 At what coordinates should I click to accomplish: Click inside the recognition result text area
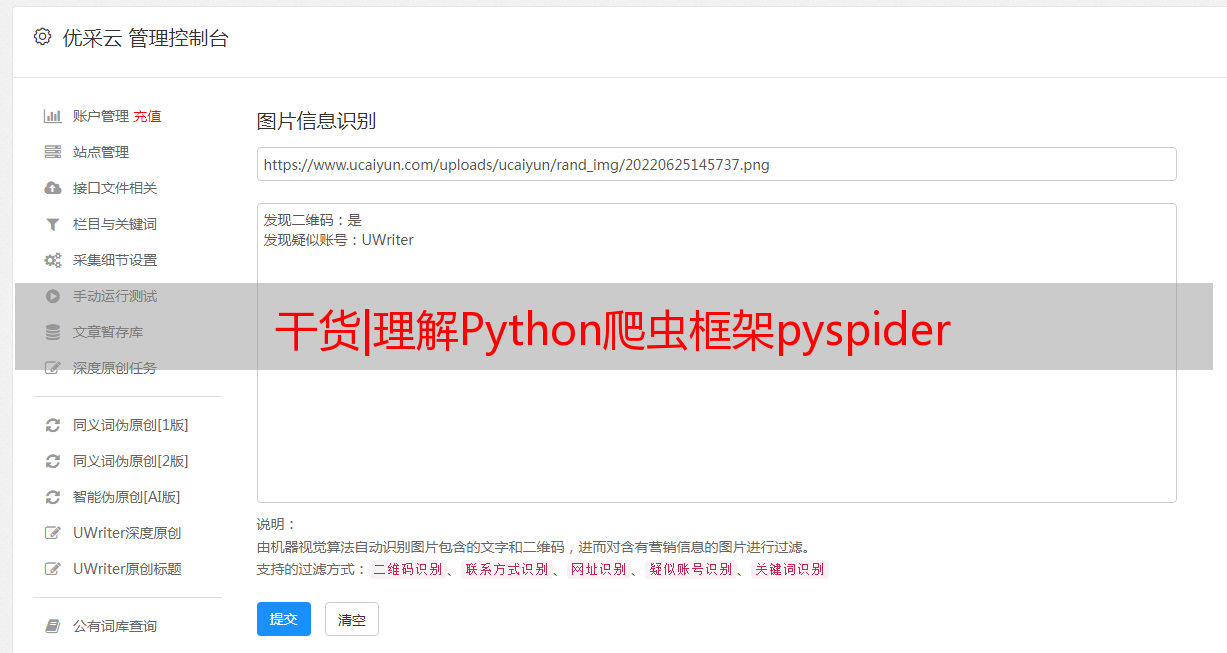click(716, 353)
